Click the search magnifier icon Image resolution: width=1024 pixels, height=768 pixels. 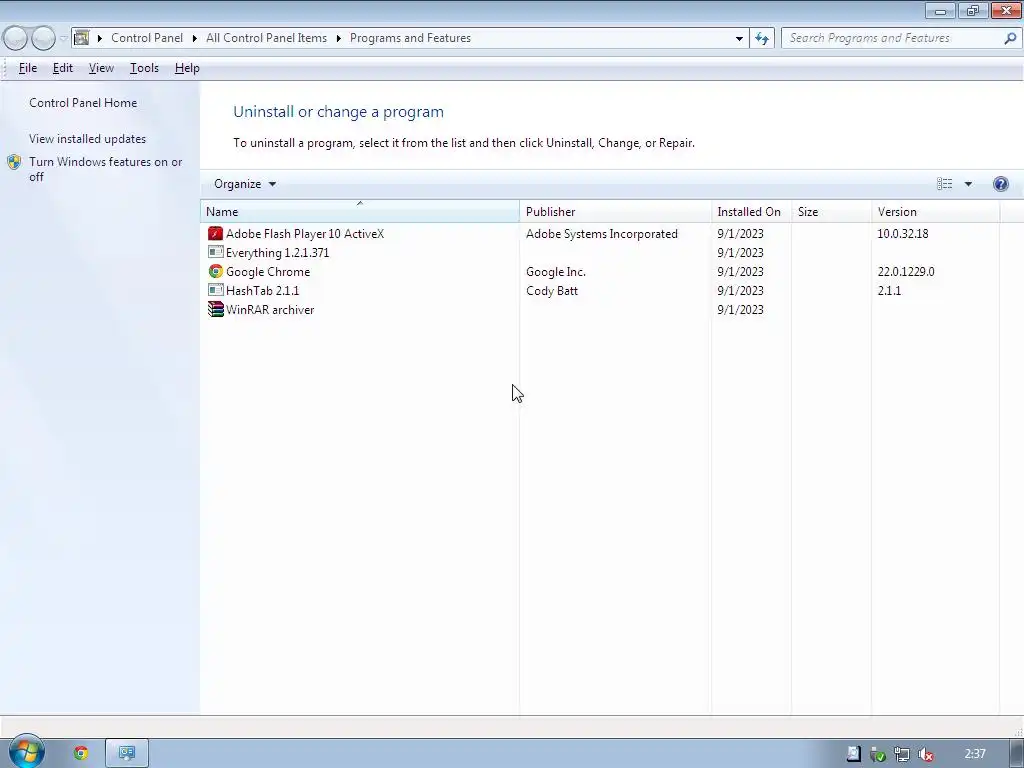pos(1010,38)
